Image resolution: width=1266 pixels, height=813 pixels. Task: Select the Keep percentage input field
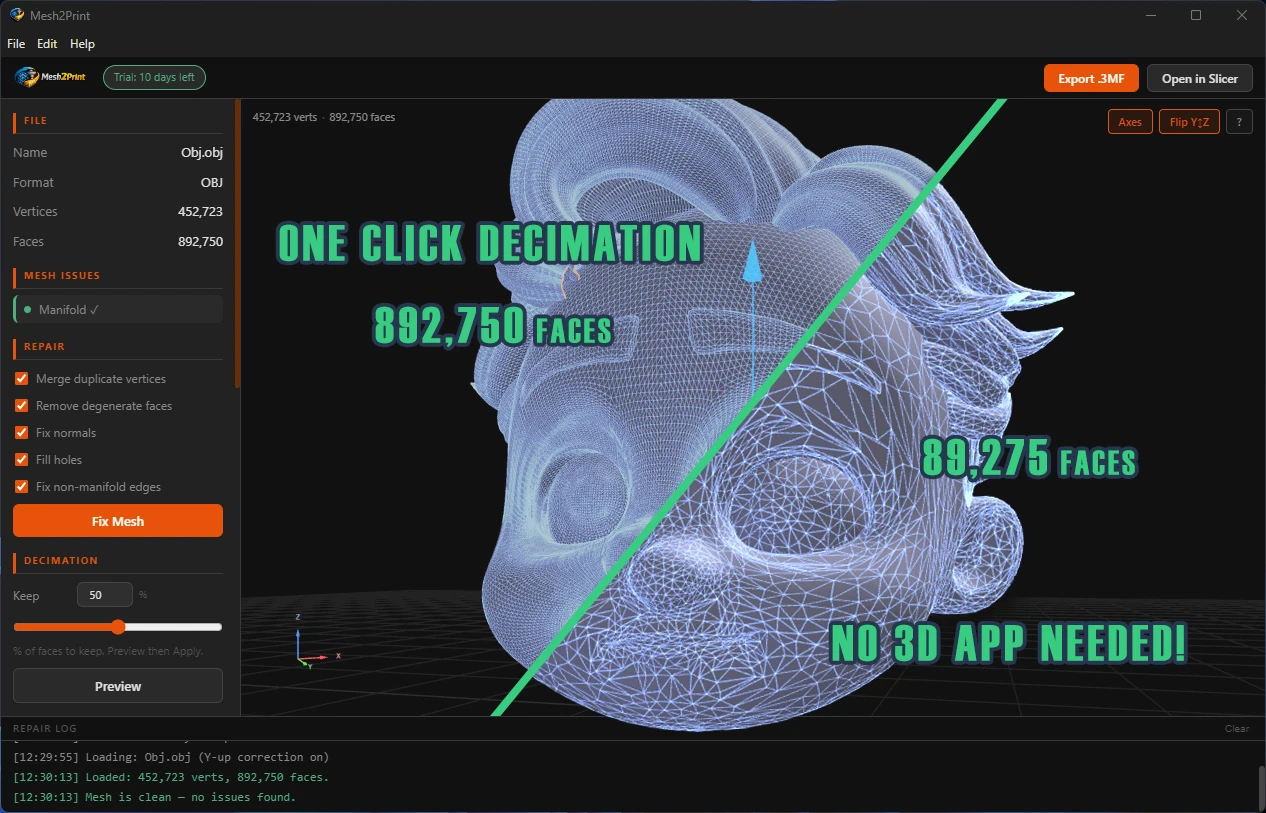coord(104,594)
